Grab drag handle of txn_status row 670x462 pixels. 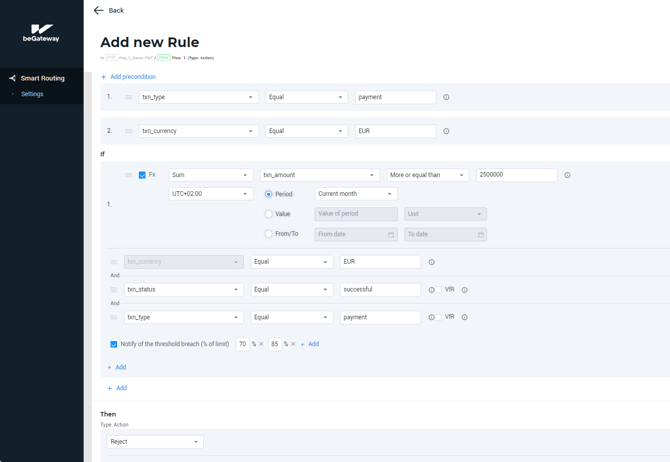coord(114,289)
